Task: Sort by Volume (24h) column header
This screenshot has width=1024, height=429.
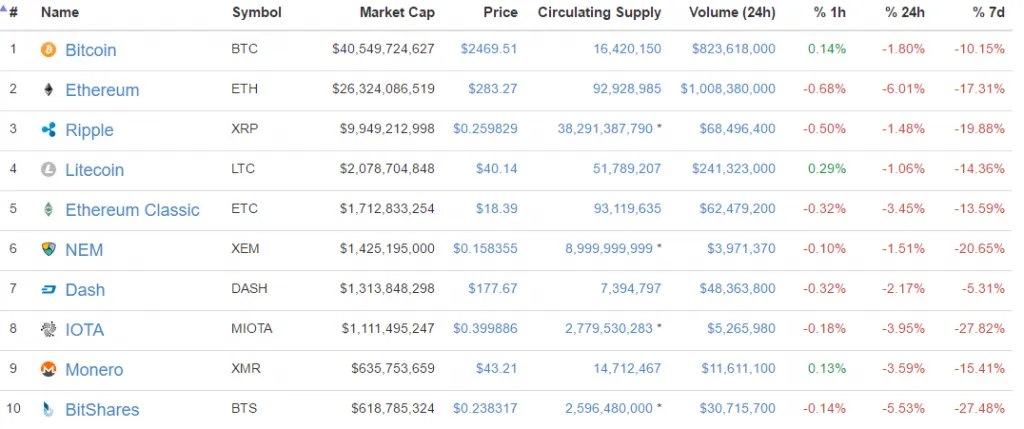Action: pos(732,12)
